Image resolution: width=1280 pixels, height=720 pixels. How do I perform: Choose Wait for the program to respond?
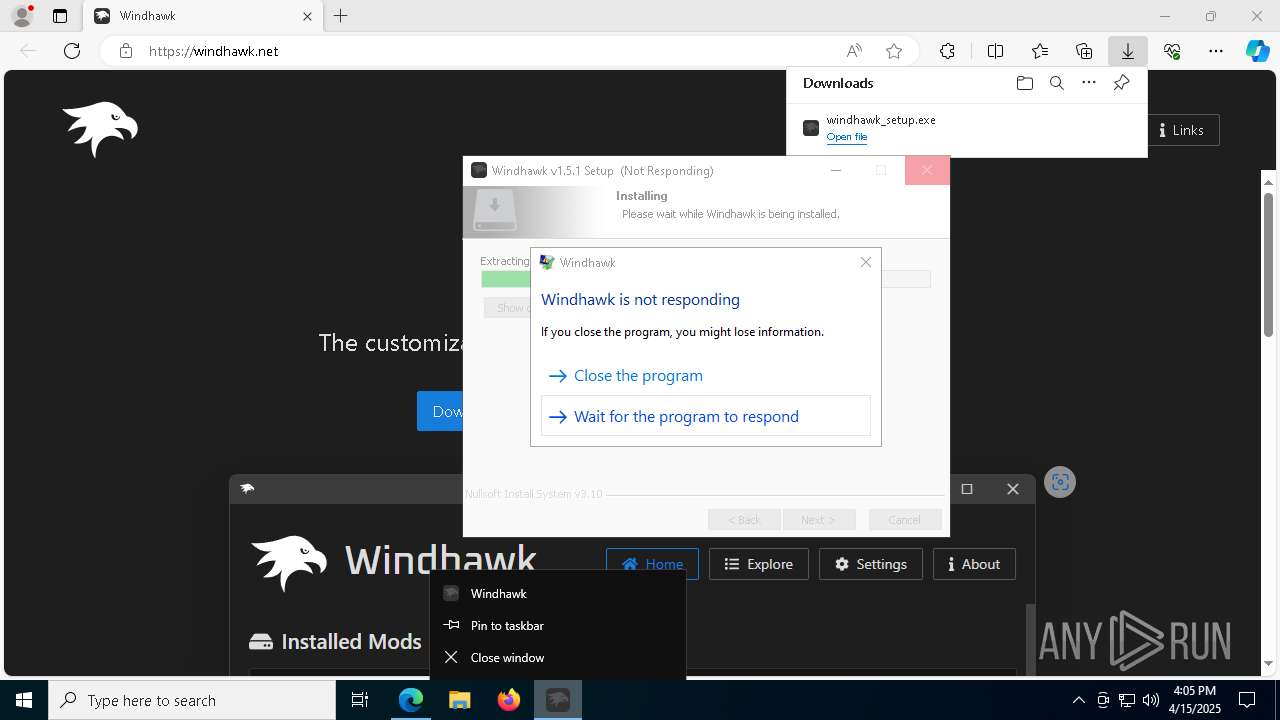click(706, 416)
